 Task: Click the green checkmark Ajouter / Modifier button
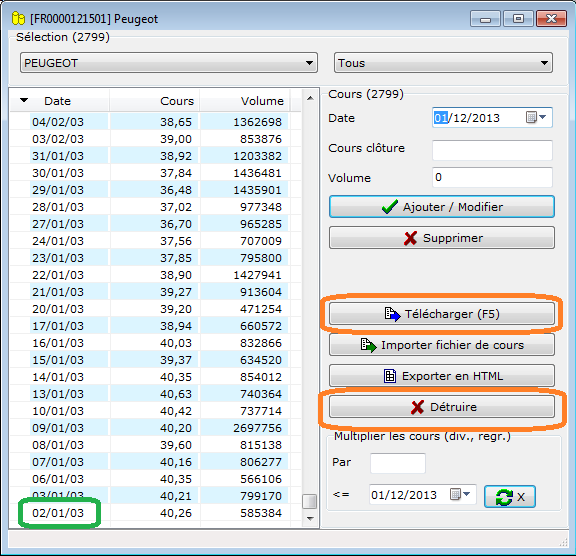pos(442,207)
